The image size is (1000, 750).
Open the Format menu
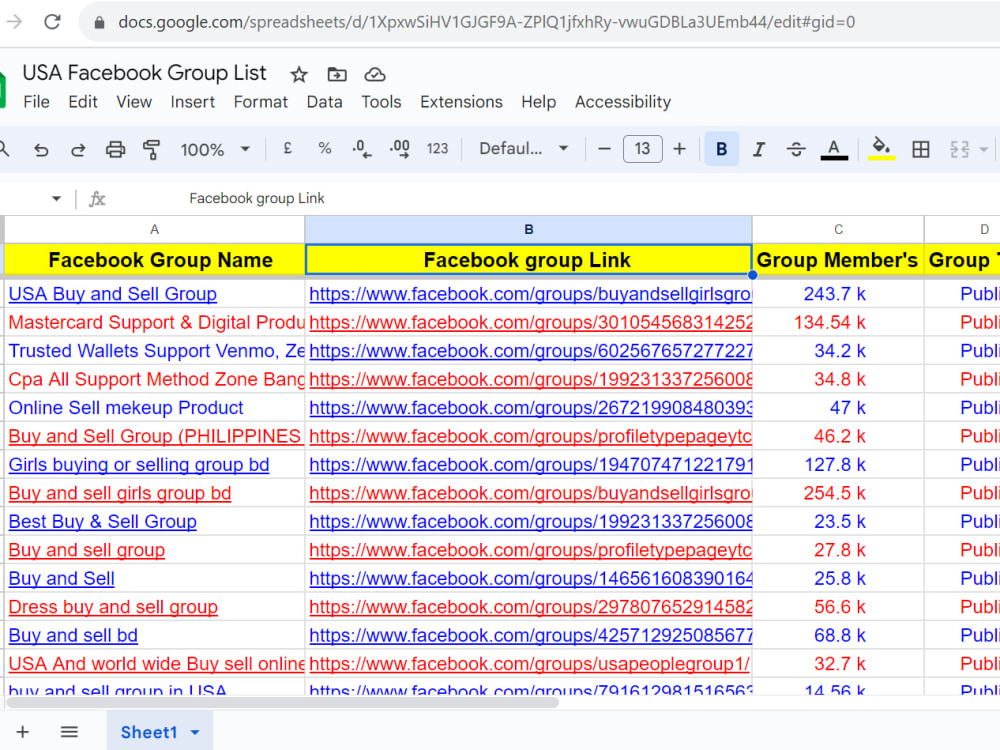point(260,102)
